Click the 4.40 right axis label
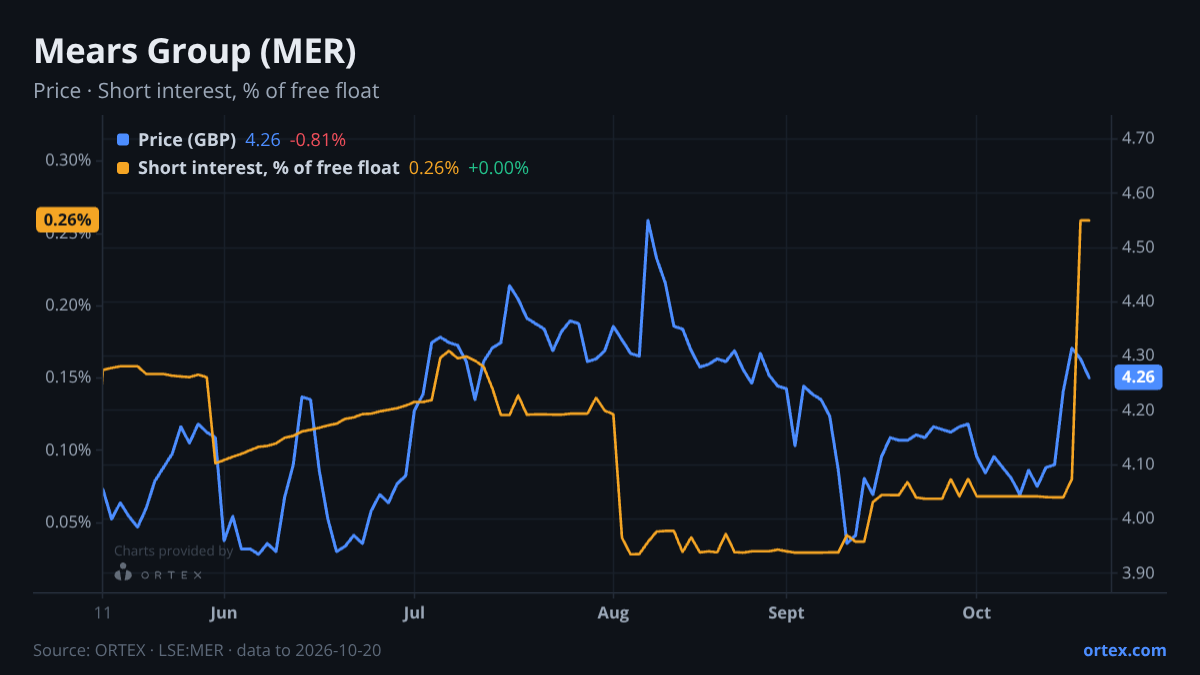 click(x=1139, y=301)
